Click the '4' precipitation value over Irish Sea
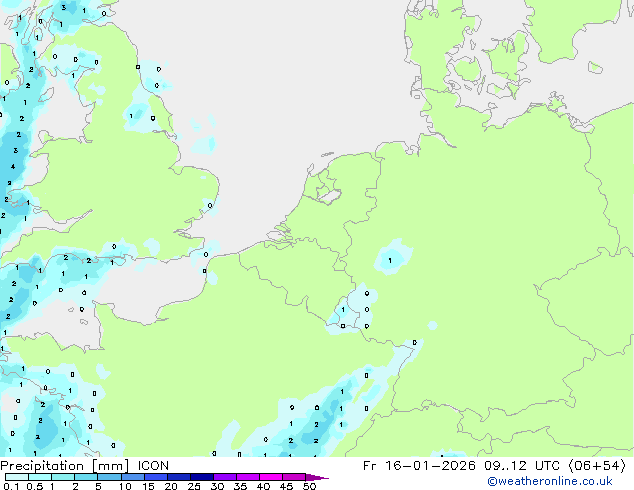 coord(13,167)
